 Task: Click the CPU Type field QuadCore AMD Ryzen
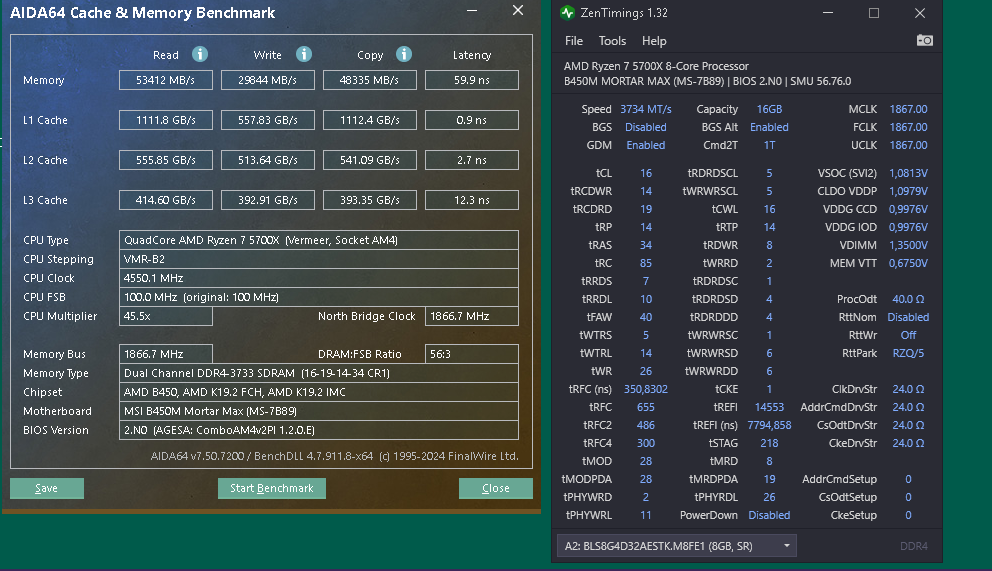tap(319, 240)
